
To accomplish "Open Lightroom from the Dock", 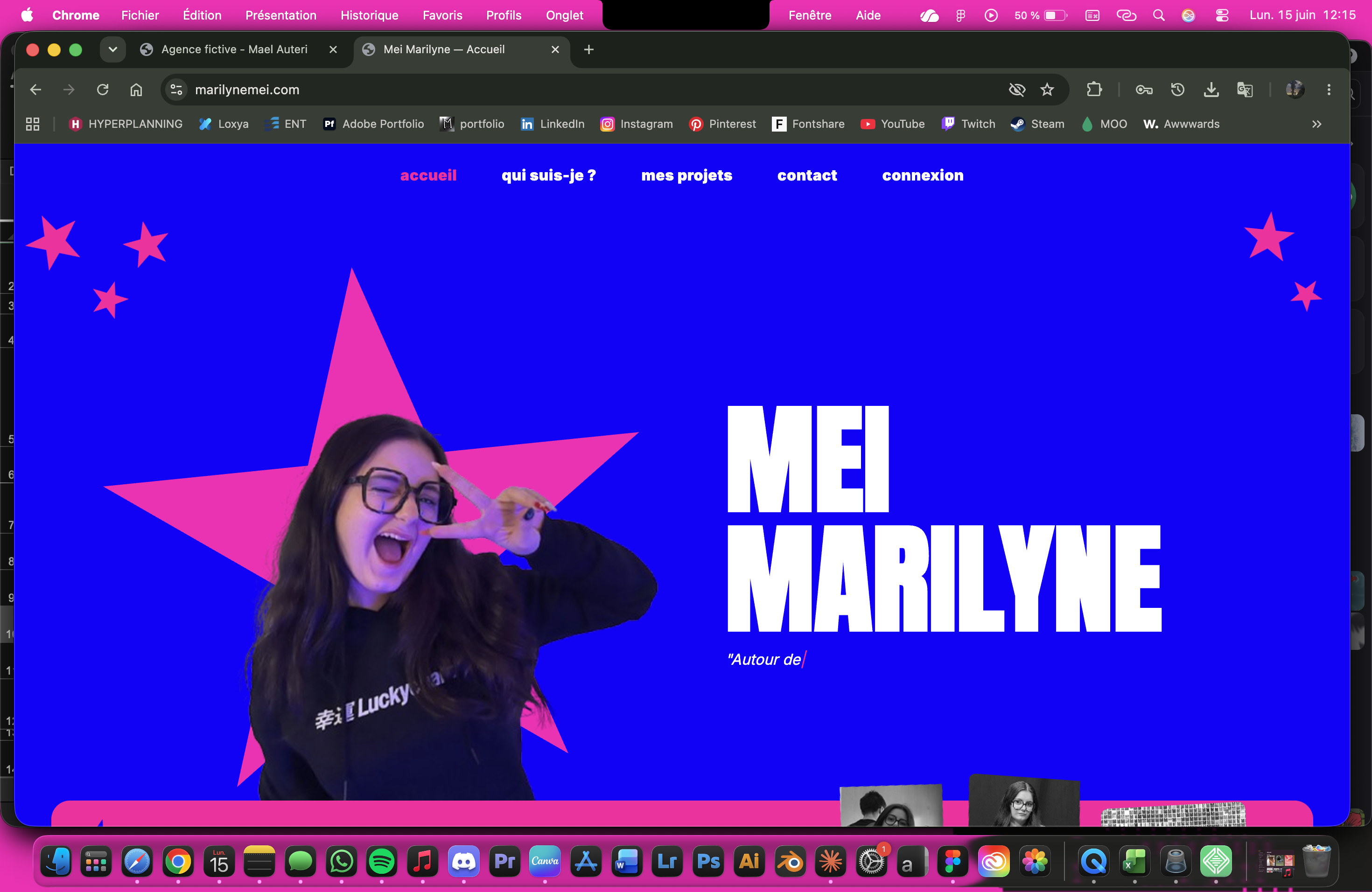I will coord(667,862).
